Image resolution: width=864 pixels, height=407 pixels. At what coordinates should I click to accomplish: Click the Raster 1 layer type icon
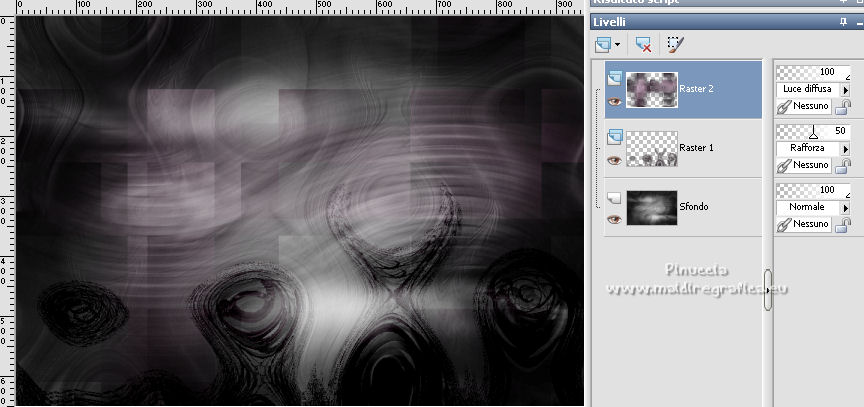pyautogui.click(x=614, y=137)
